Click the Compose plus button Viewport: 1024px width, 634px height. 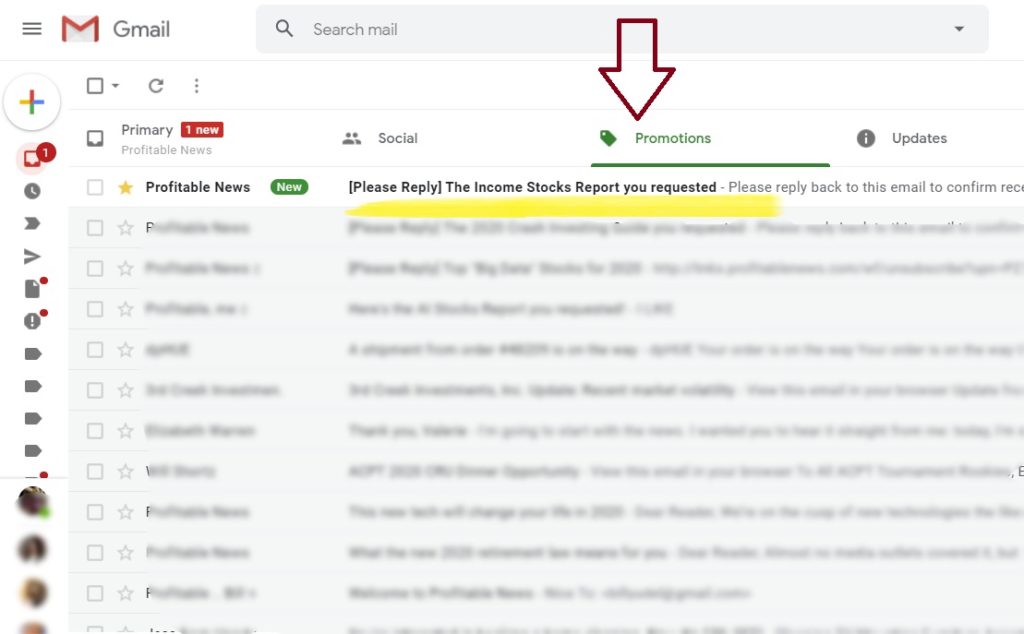click(x=32, y=102)
